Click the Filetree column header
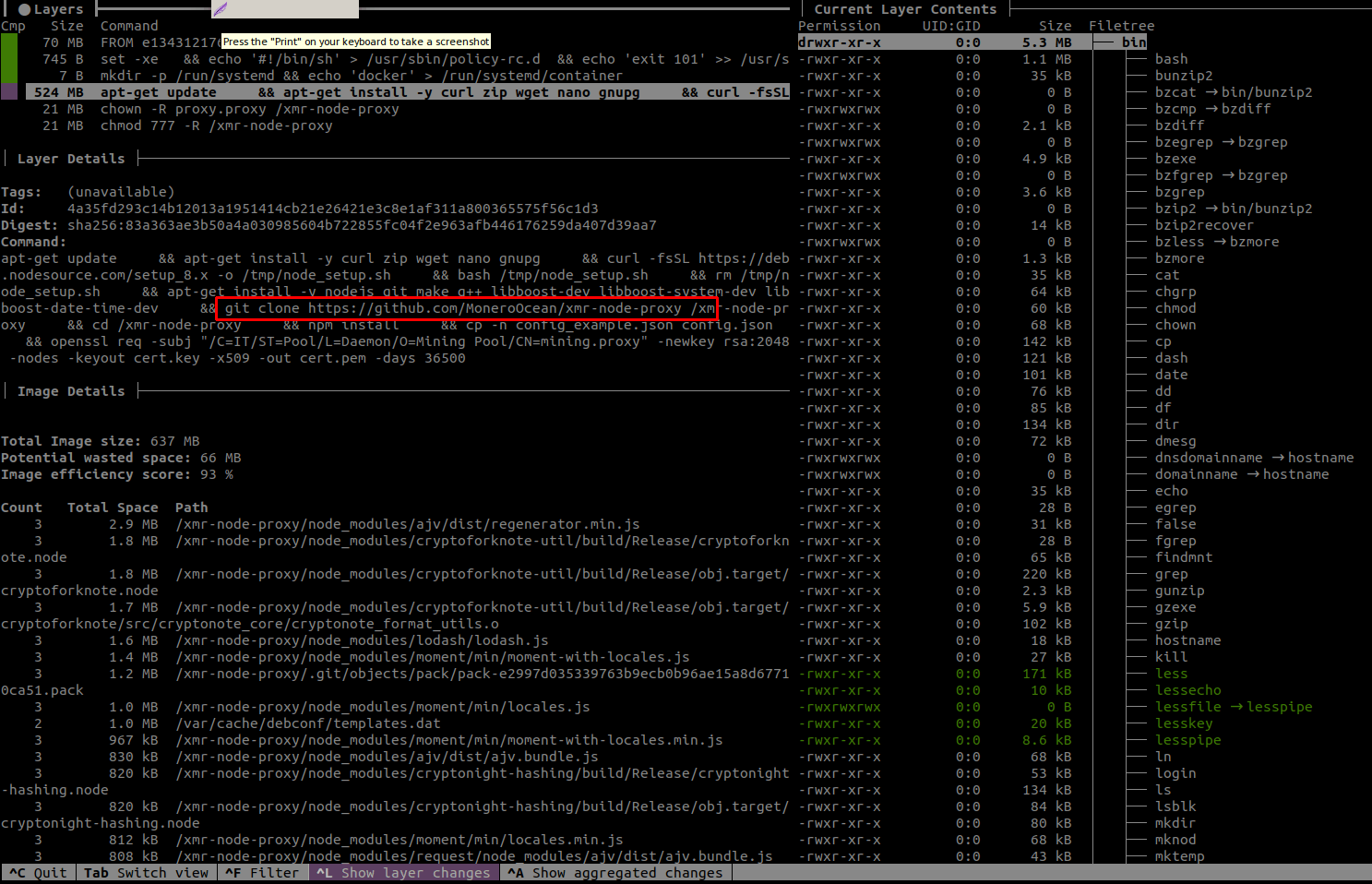Viewport: 1372px width, 884px height. point(1122,26)
